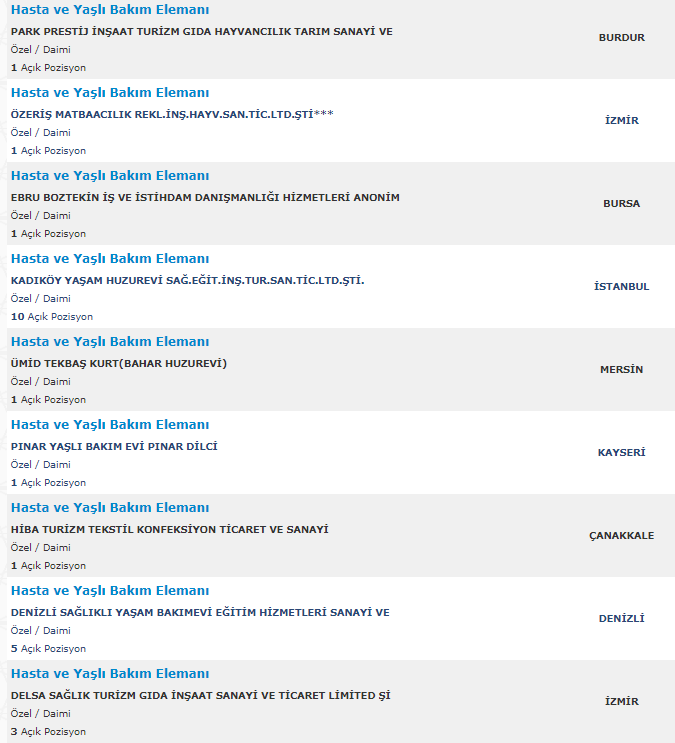
Task: Click the KAYSERİ location label
Action: pyautogui.click(x=621, y=453)
